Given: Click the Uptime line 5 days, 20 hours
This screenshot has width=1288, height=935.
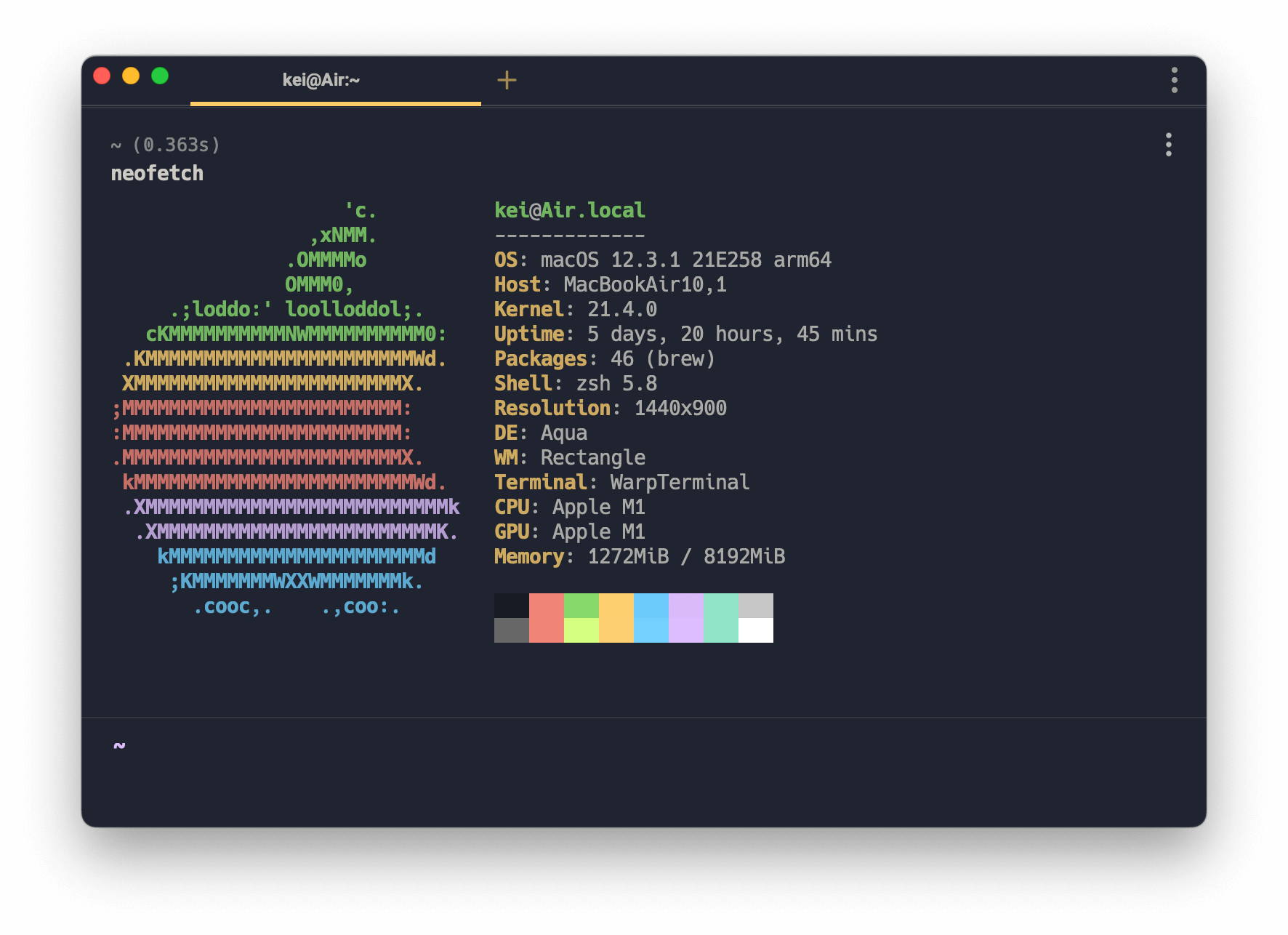Looking at the screenshot, I should coord(686,334).
